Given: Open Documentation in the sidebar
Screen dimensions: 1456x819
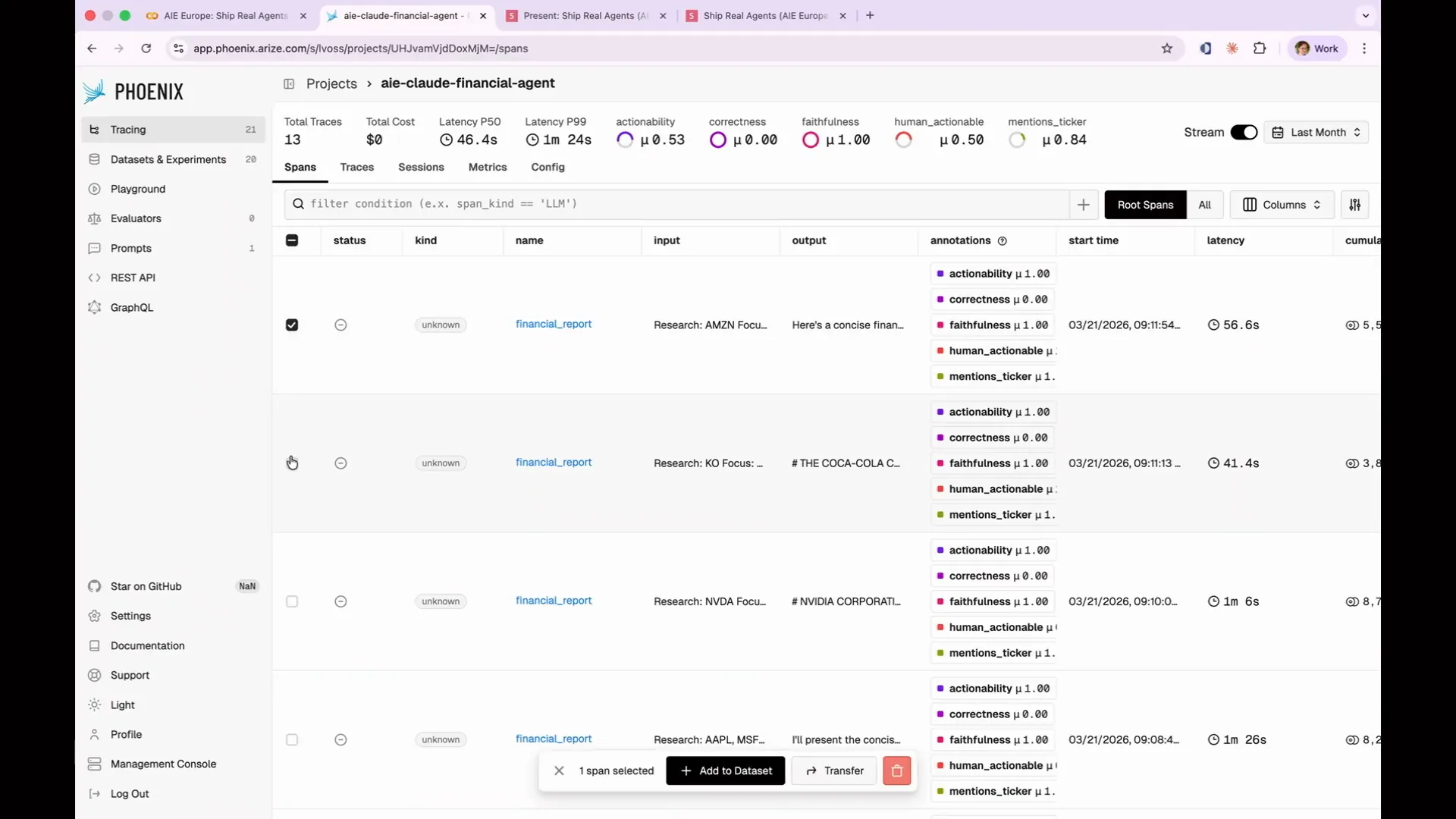Looking at the screenshot, I should pyautogui.click(x=173, y=645).
